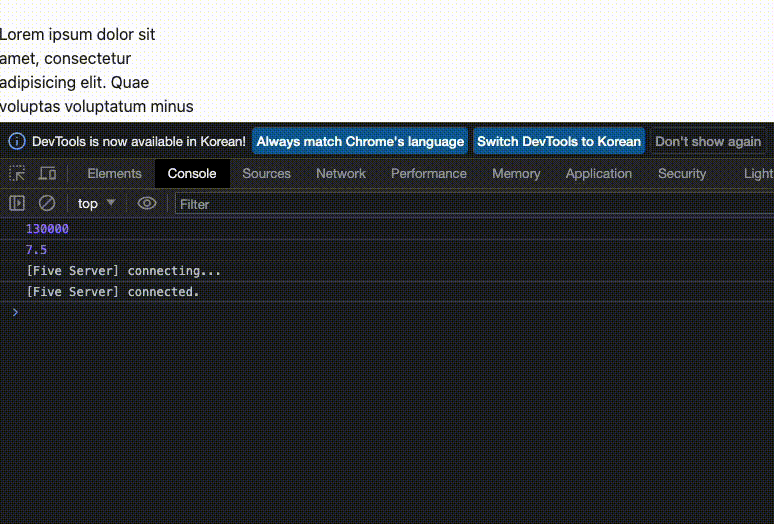Dismiss banner with Don't show again
The height and width of the screenshot is (524, 774).
tap(708, 142)
